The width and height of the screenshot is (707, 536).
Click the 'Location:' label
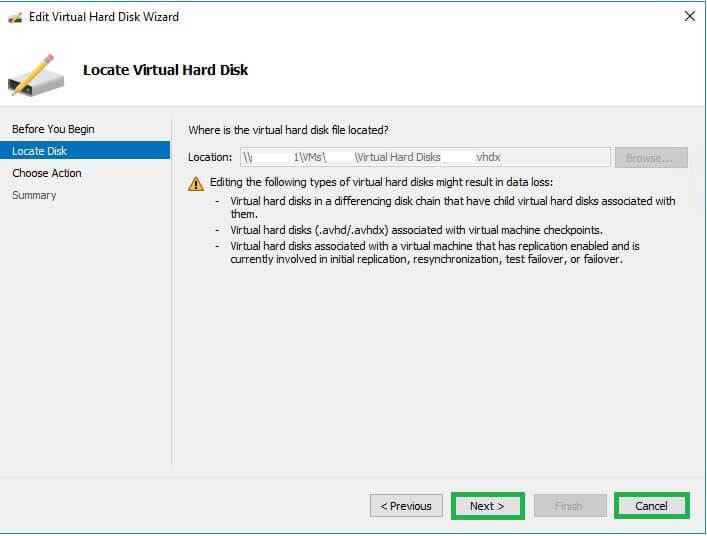click(x=210, y=157)
